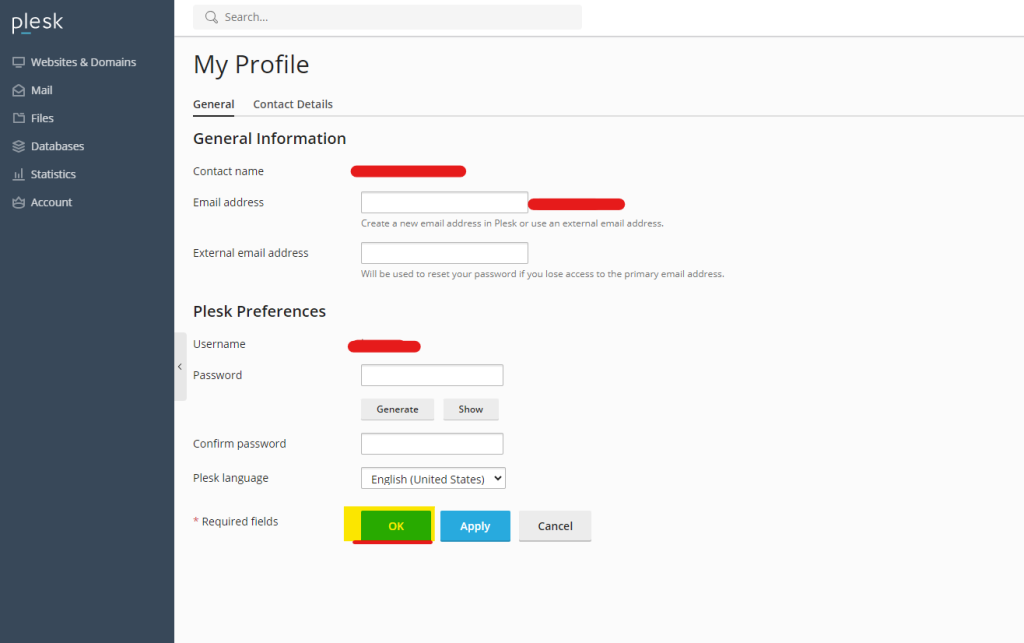1024x643 pixels.
Task: Click the Databases stack icon in sidebar
Action: [18, 146]
